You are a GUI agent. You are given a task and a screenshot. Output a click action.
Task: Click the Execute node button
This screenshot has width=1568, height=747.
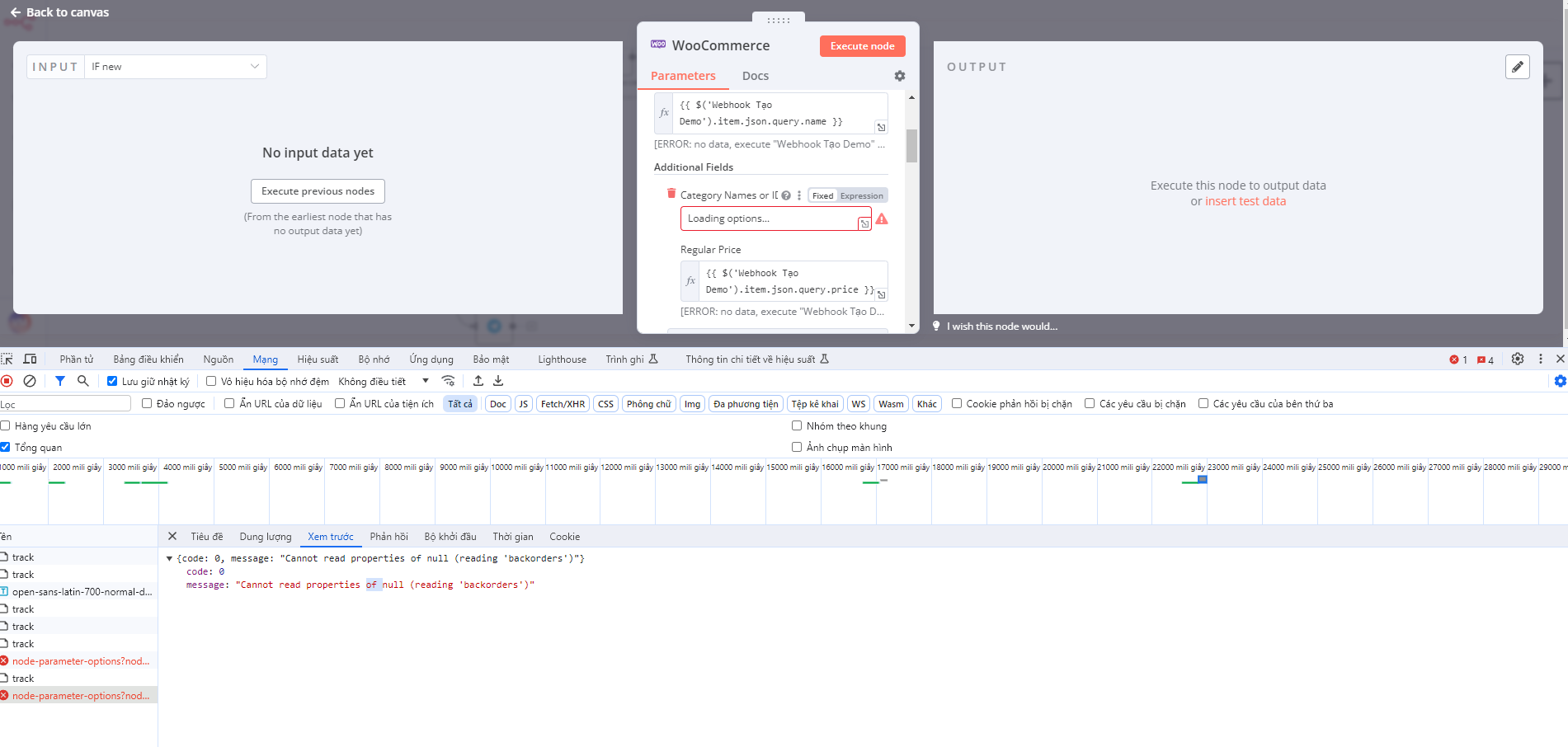pos(862,46)
